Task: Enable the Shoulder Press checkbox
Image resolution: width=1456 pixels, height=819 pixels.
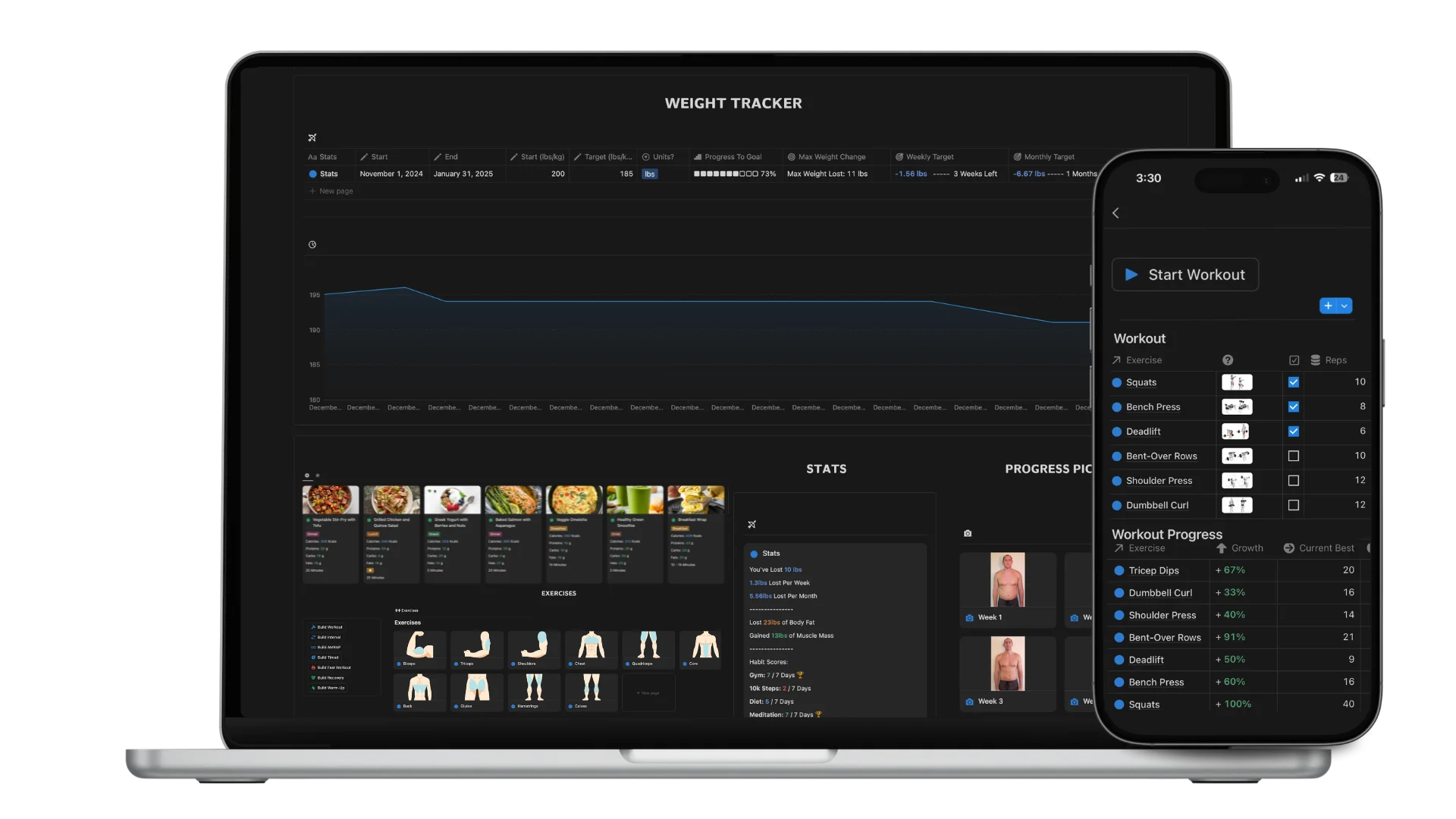Action: point(1294,480)
